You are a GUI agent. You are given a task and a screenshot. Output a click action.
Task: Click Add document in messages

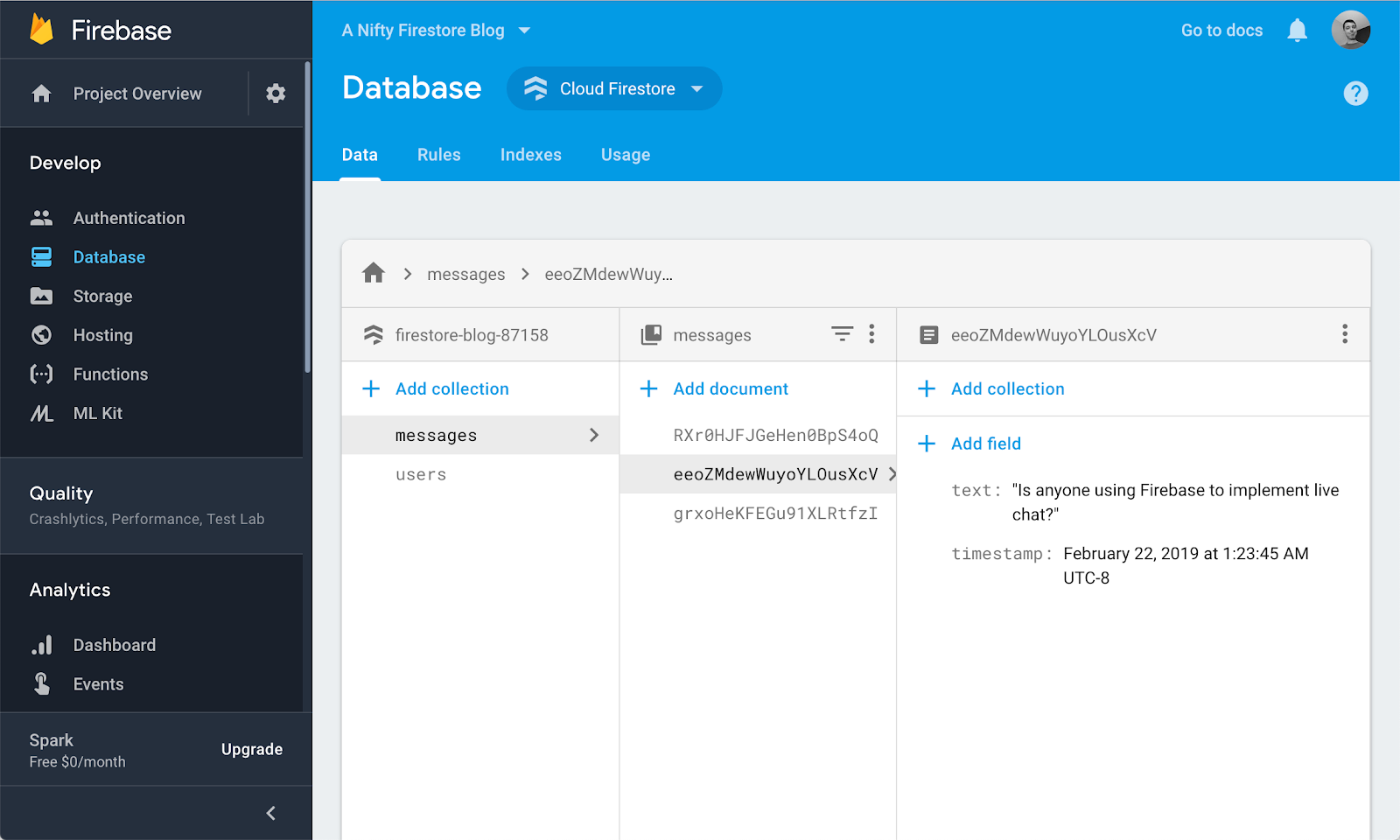[x=714, y=388]
